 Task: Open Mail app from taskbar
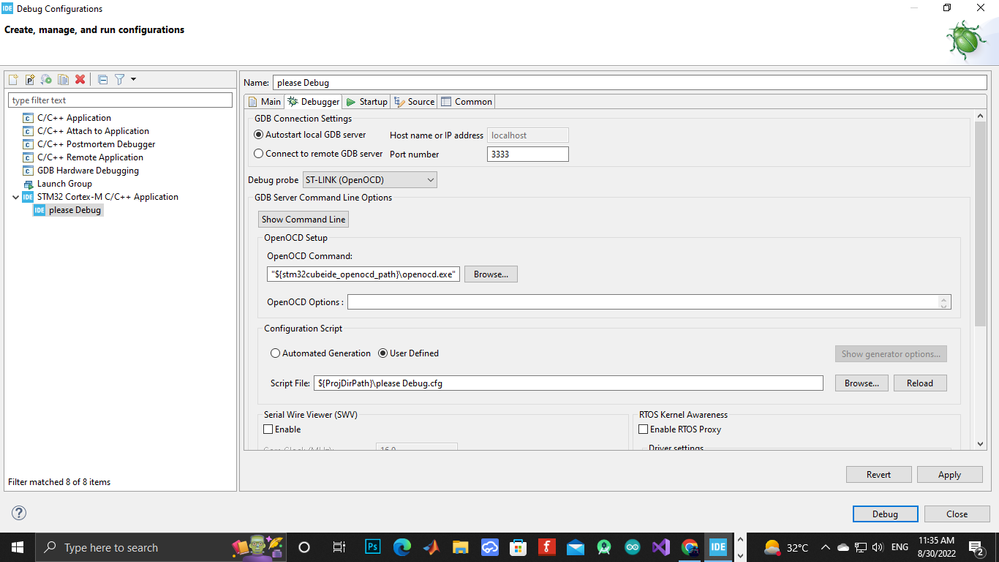coord(575,547)
